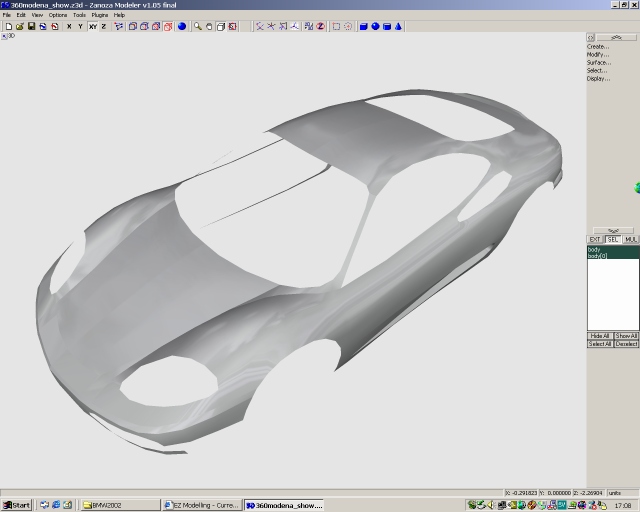Click the New file icon in toolbar
Viewport: 640px width, 512px height.
click(8, 26)
